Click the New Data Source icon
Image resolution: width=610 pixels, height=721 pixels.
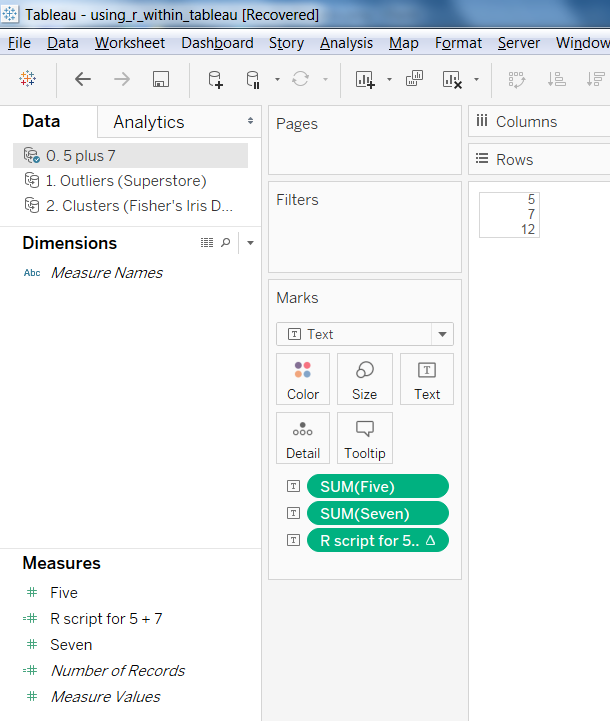[216, 79]
